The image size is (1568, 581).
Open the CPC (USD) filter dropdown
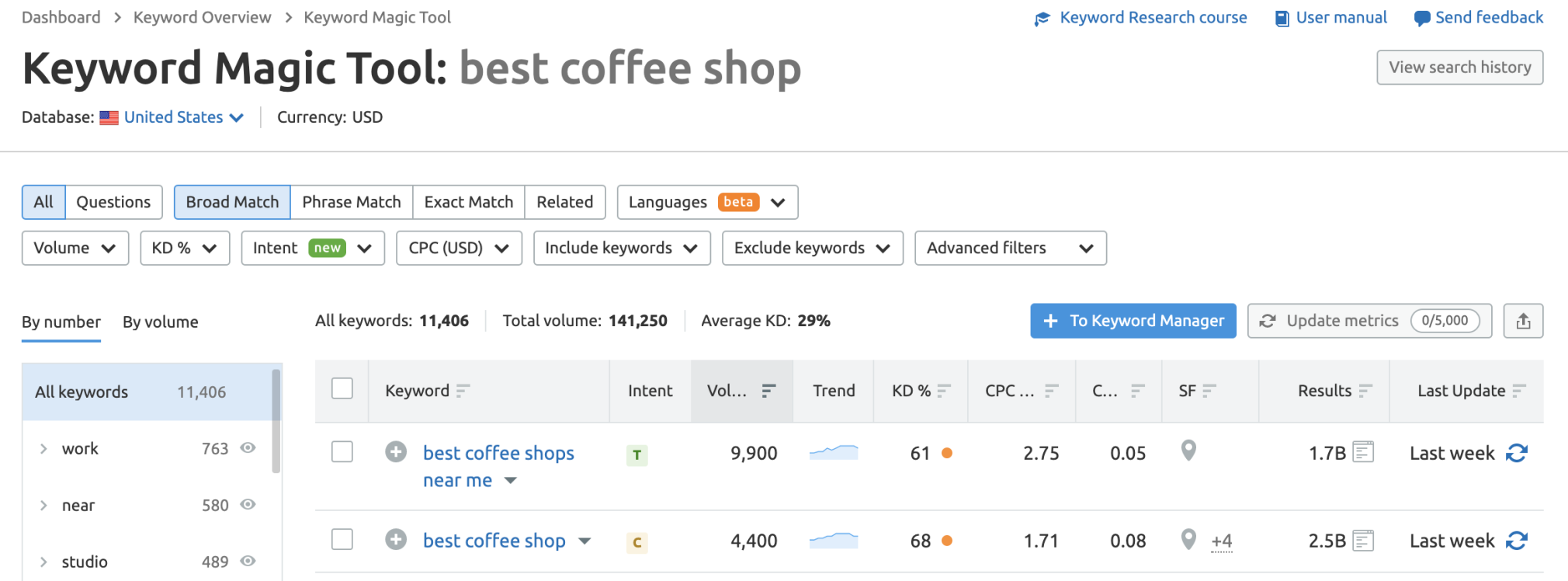459,248
